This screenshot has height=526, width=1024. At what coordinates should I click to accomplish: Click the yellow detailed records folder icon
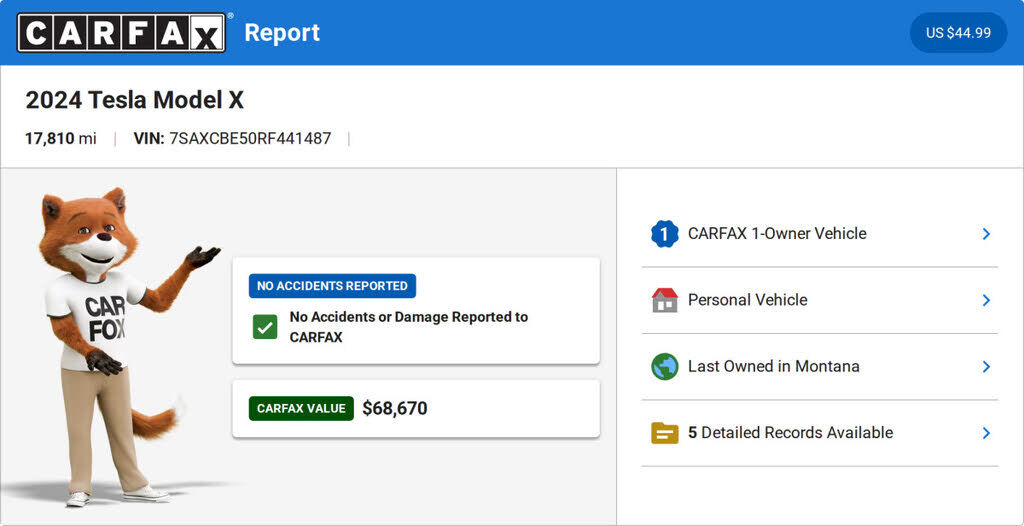[x=664, y=433]
